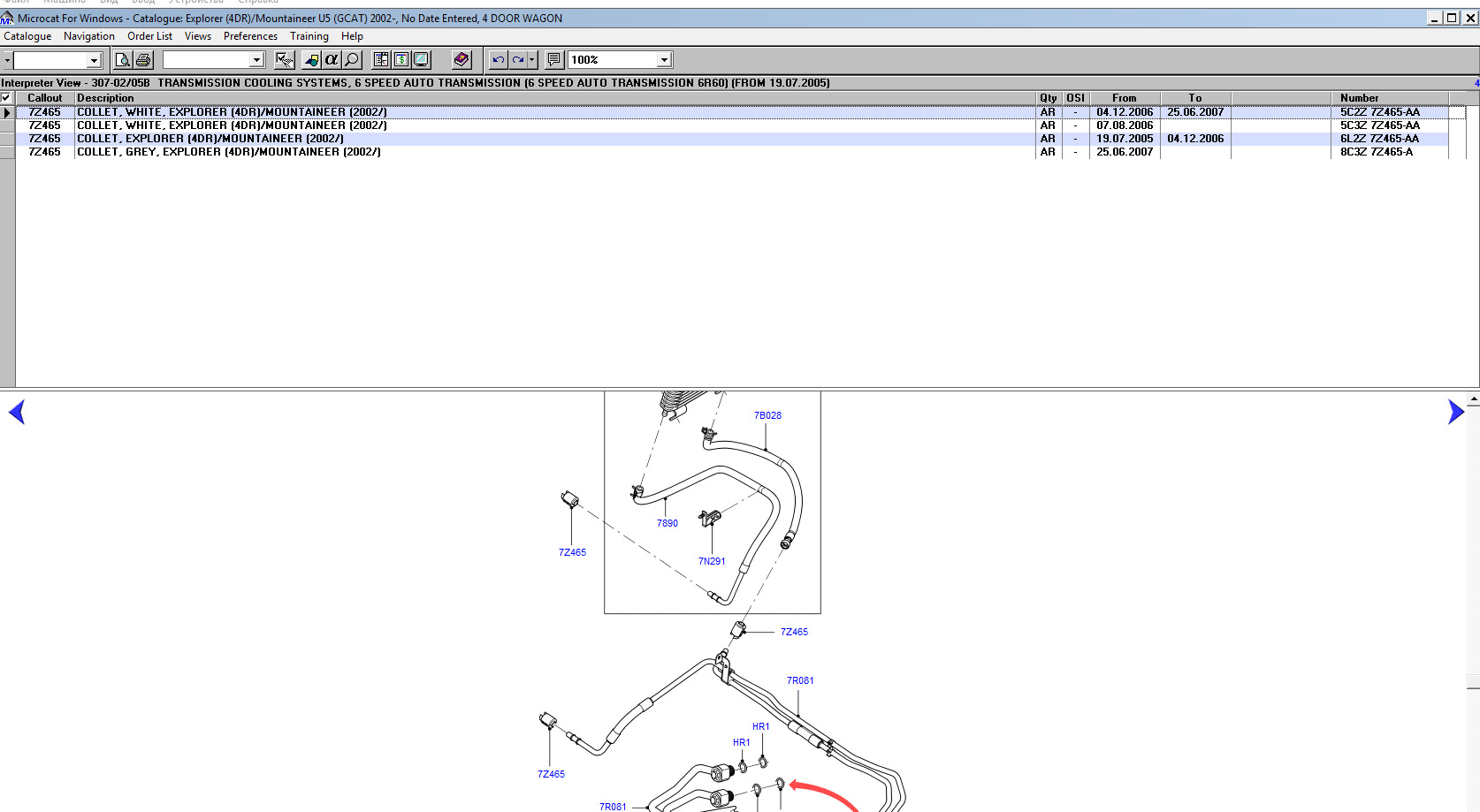Click the undo back arrow icon
Screen dimensions: 1480x812
click(x=499, y=60)
